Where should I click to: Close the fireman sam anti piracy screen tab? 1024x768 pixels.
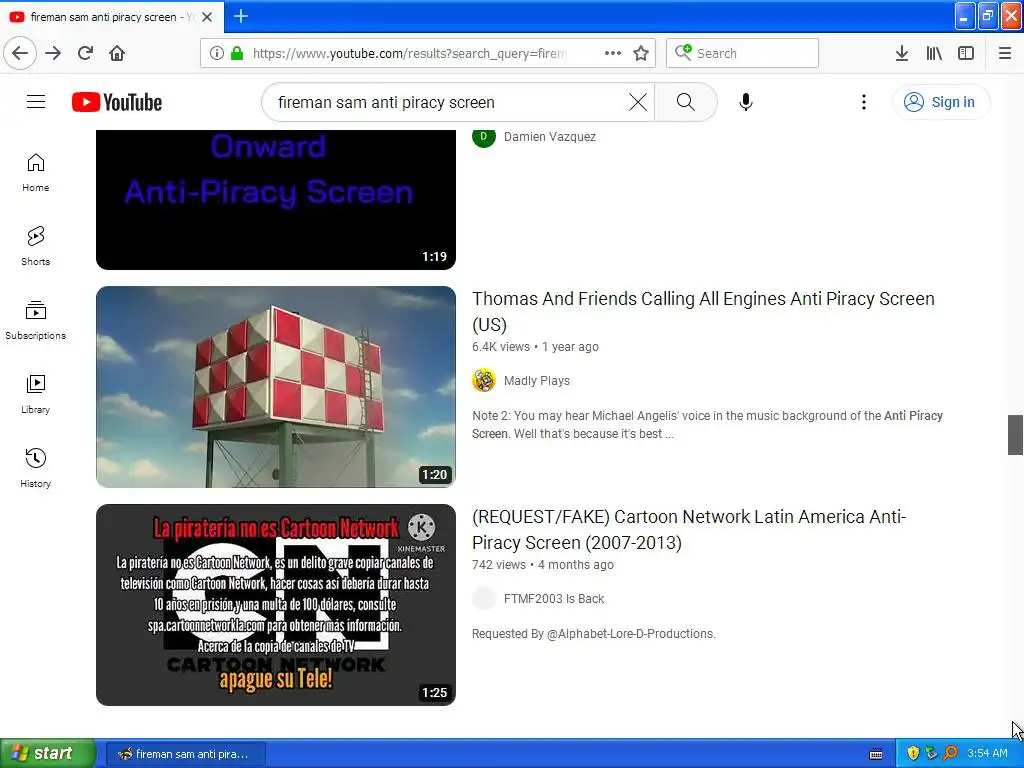pyautogui.click(x=207, y=17)
